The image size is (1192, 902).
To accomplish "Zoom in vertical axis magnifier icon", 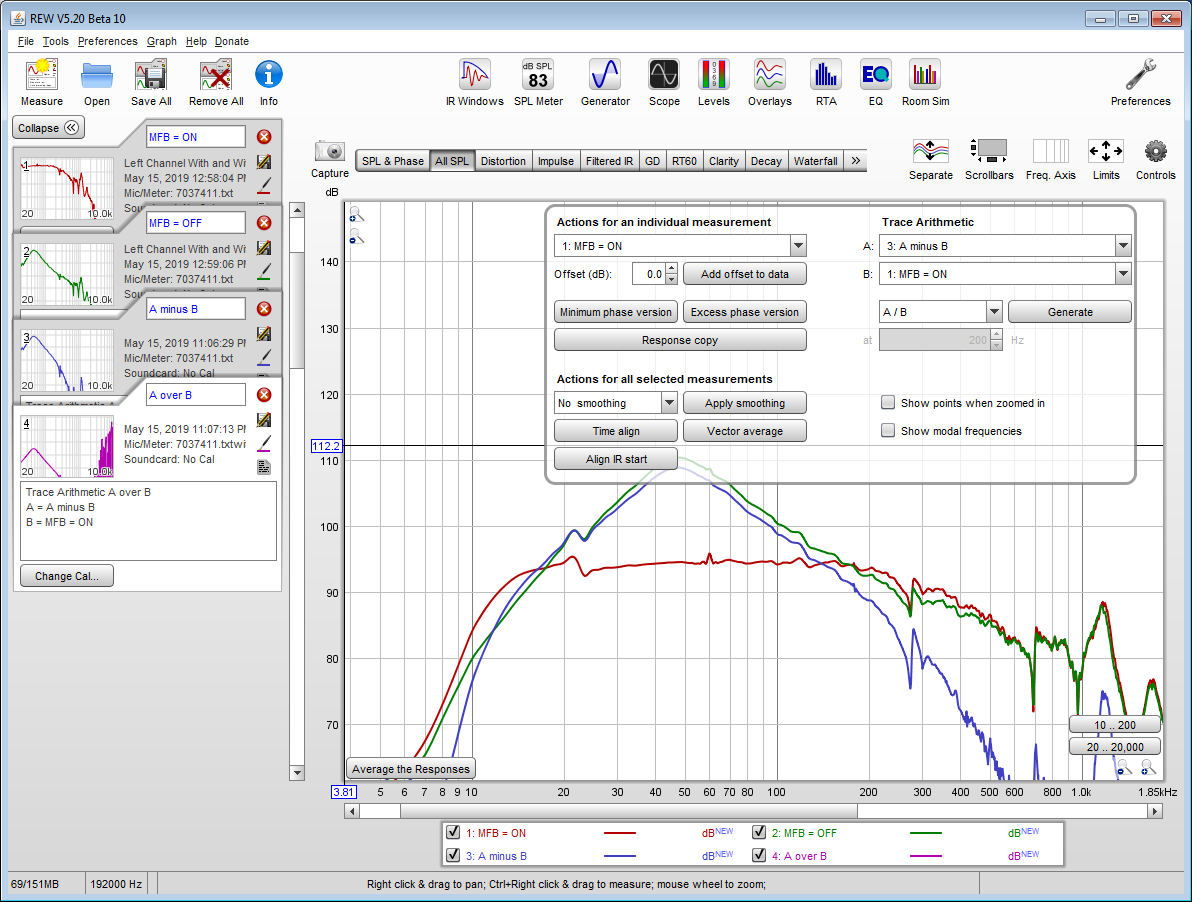I will (356, 215).
